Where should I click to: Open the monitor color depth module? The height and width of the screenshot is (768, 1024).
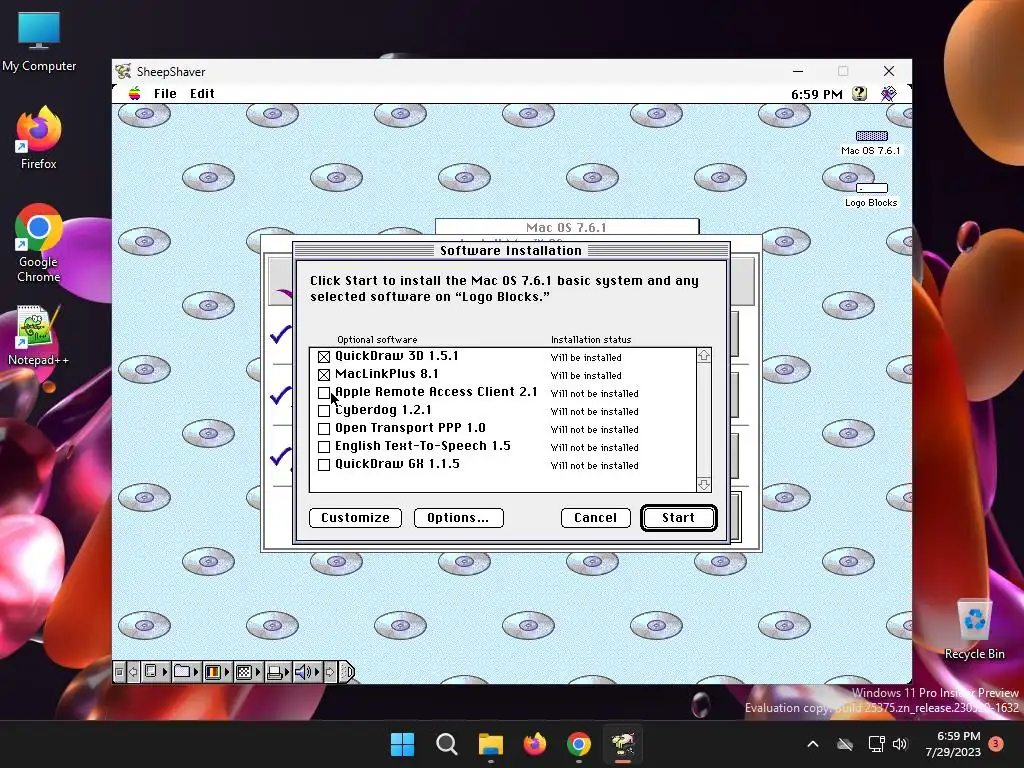click(217, 672)
